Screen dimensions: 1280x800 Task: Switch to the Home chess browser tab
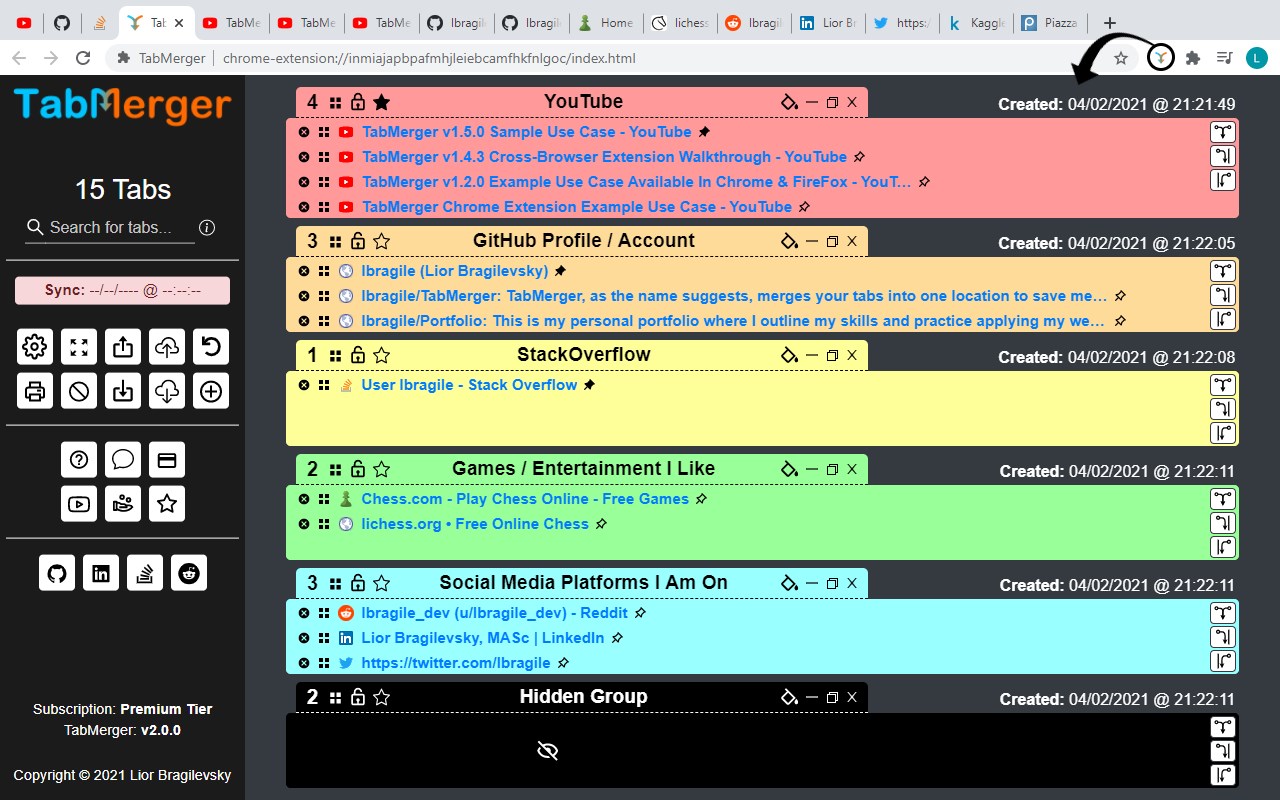tap(606, 23)
